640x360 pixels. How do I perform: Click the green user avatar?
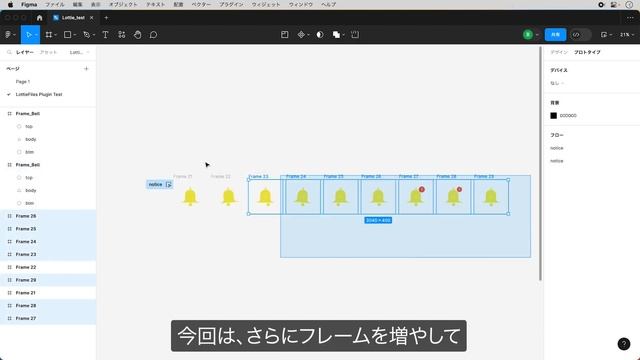pos(528,35)
